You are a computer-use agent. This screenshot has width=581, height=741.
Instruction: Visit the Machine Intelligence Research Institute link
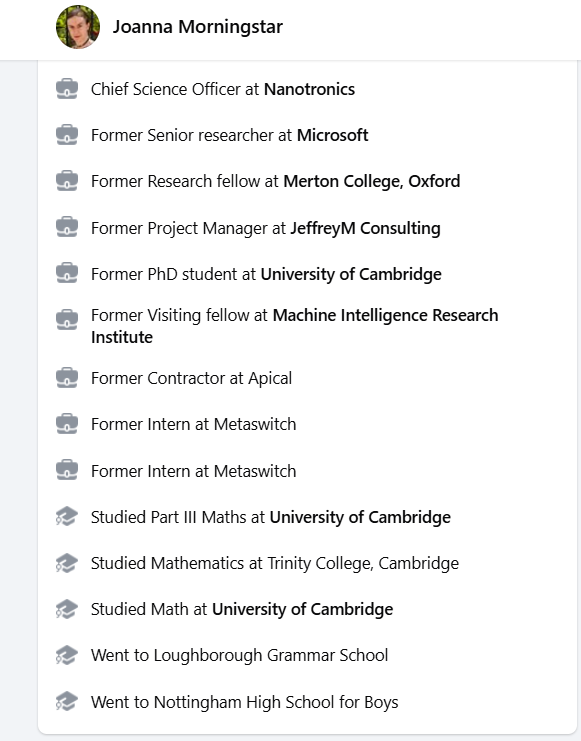tap(295, 326)
